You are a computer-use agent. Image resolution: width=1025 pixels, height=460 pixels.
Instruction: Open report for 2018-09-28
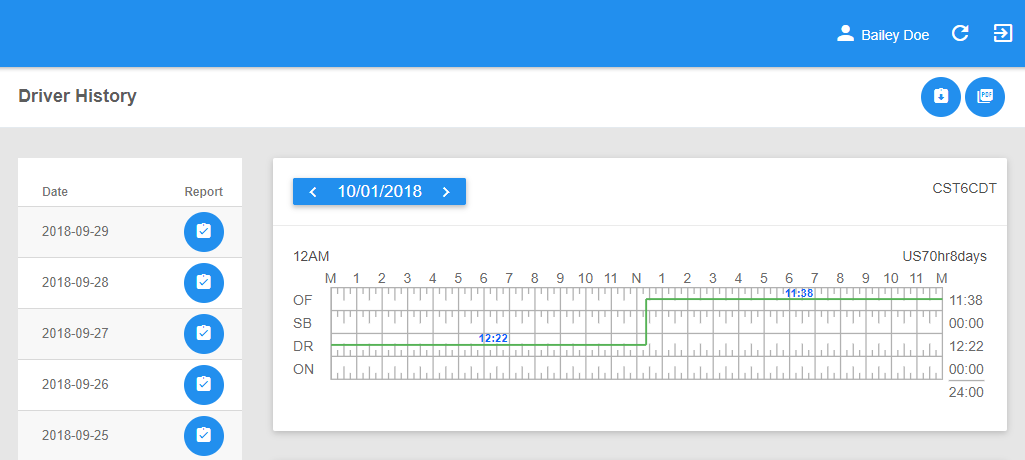[204, 282]
